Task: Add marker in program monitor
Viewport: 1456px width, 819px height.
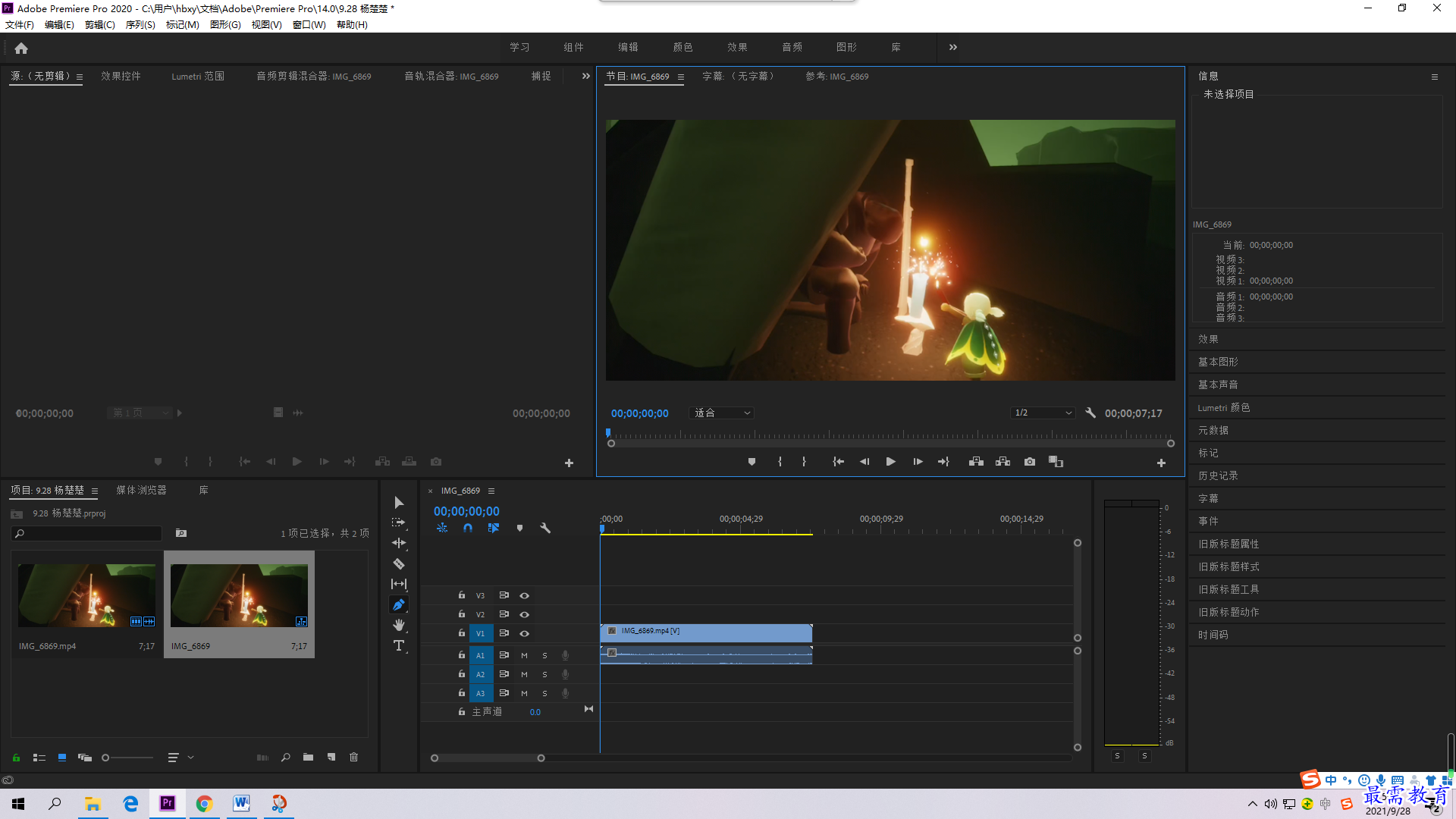Action: [x=752, y=462]
